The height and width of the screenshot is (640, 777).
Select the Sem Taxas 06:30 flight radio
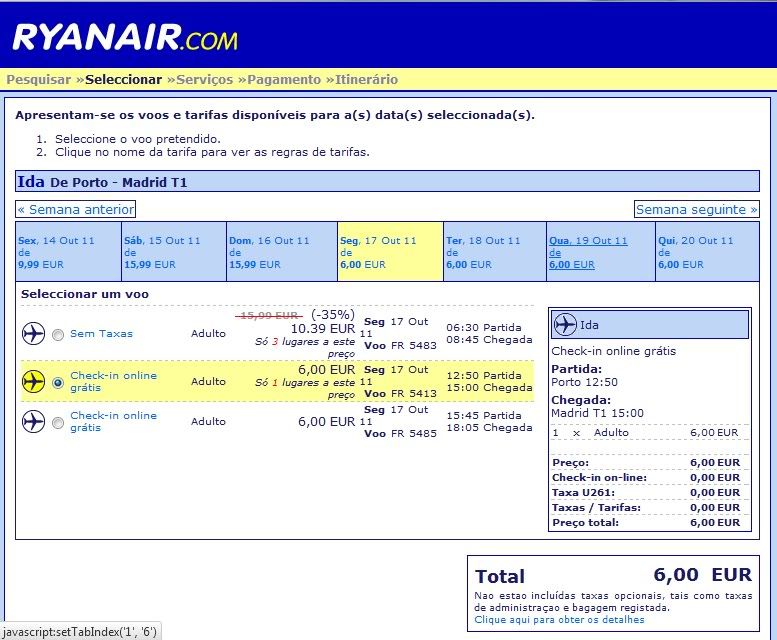58,335
